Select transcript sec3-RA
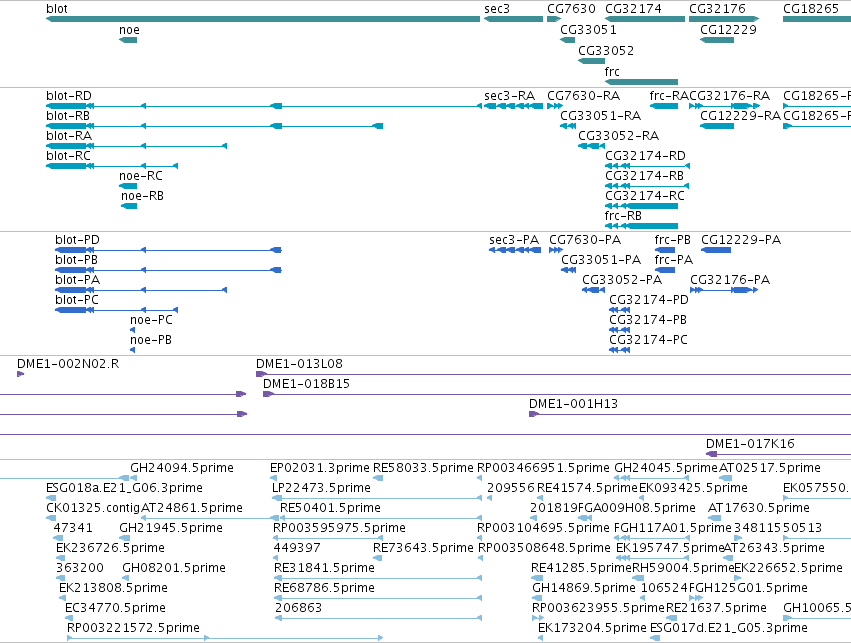This screenshot has height=643, width=851. pos(510,96)
